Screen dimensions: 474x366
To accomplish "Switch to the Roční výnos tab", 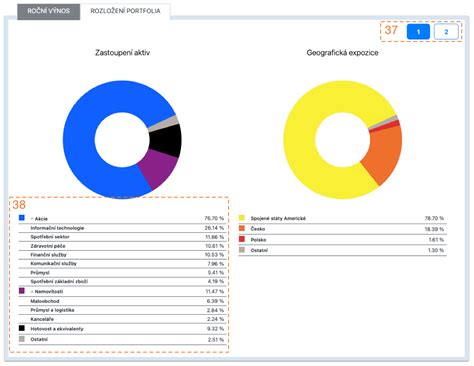I will 49,12.
